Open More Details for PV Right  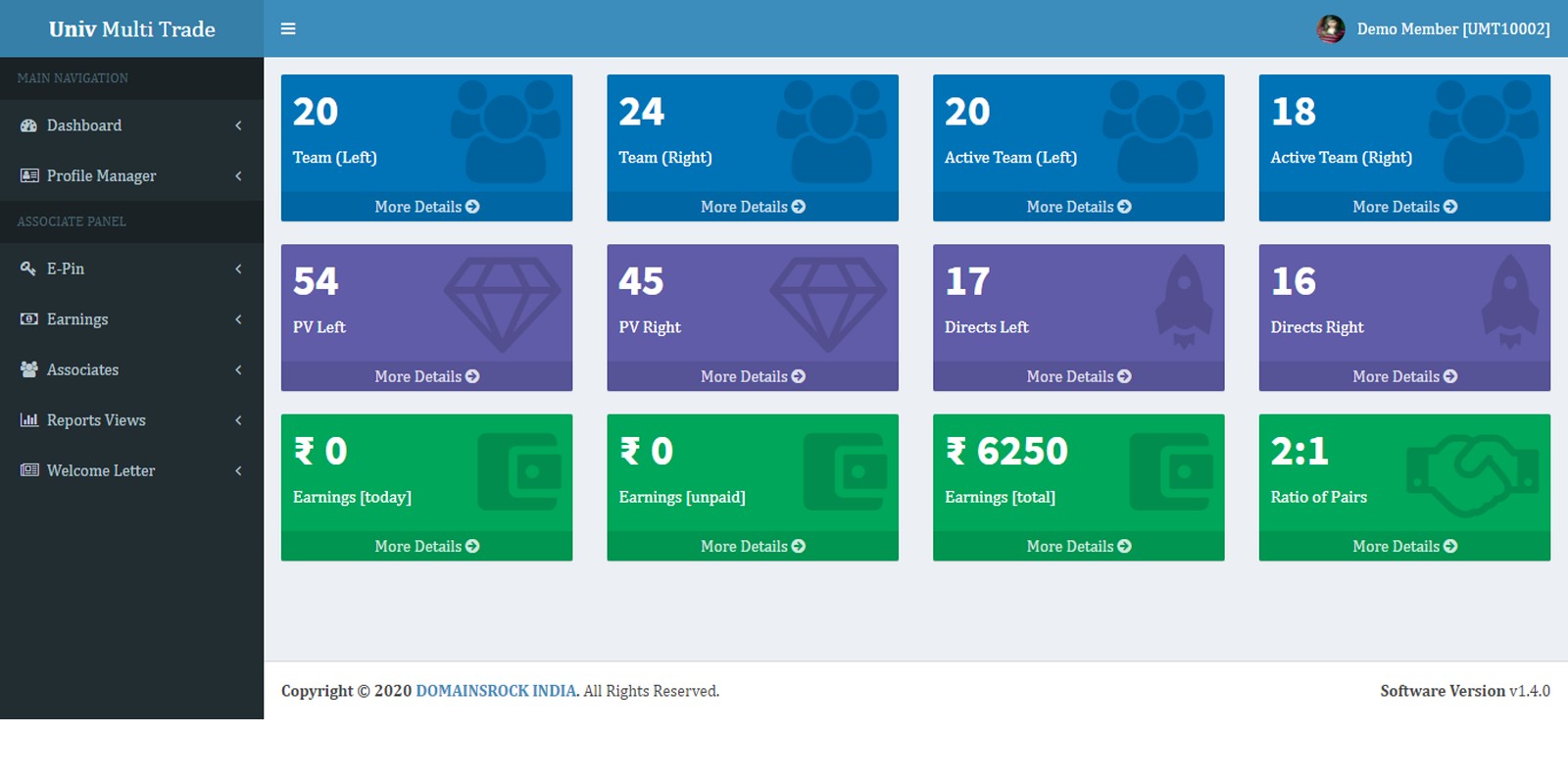(x=753, y=376)
